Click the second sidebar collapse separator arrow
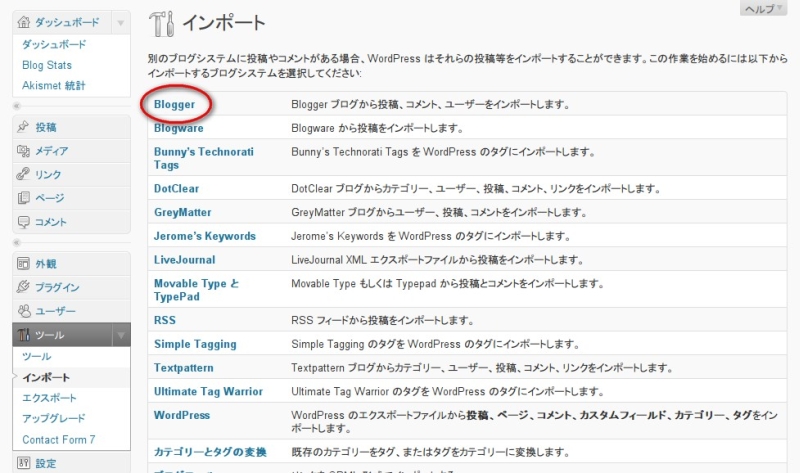 [17, 242]
